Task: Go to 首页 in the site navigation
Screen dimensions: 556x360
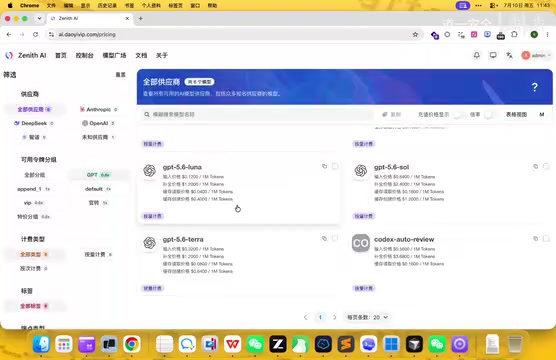Action: pyautogui.click(x=61, y=55)
